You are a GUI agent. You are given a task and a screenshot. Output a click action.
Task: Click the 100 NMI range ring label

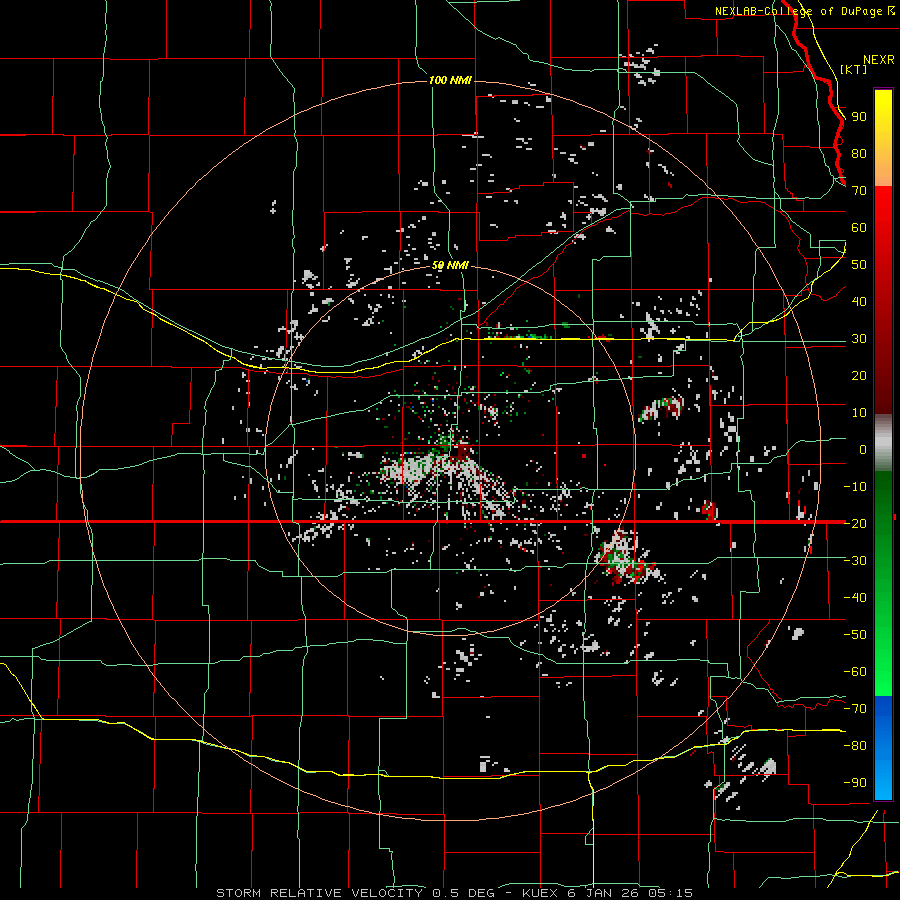click(x=451, y=80)
